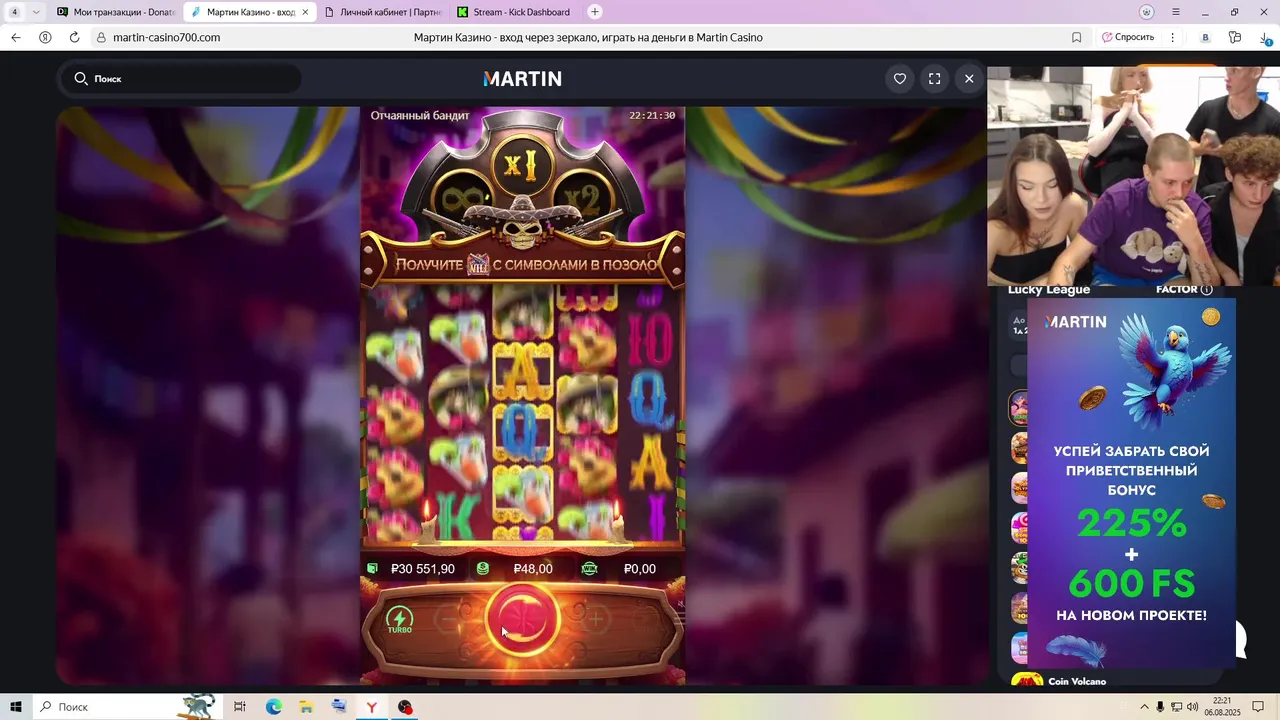
Task: Open Yandex Browser taskbar icon
Action: click(x=371, y=707)
